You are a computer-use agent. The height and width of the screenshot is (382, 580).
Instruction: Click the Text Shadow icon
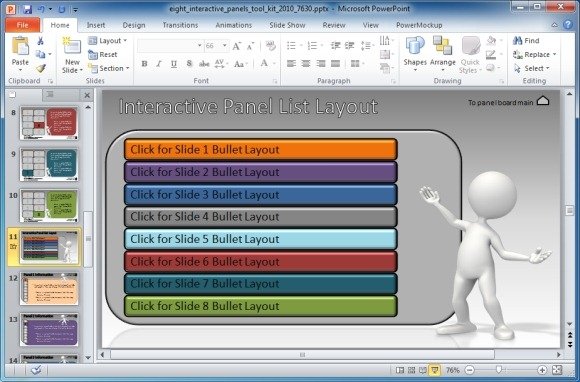point(189,64)
